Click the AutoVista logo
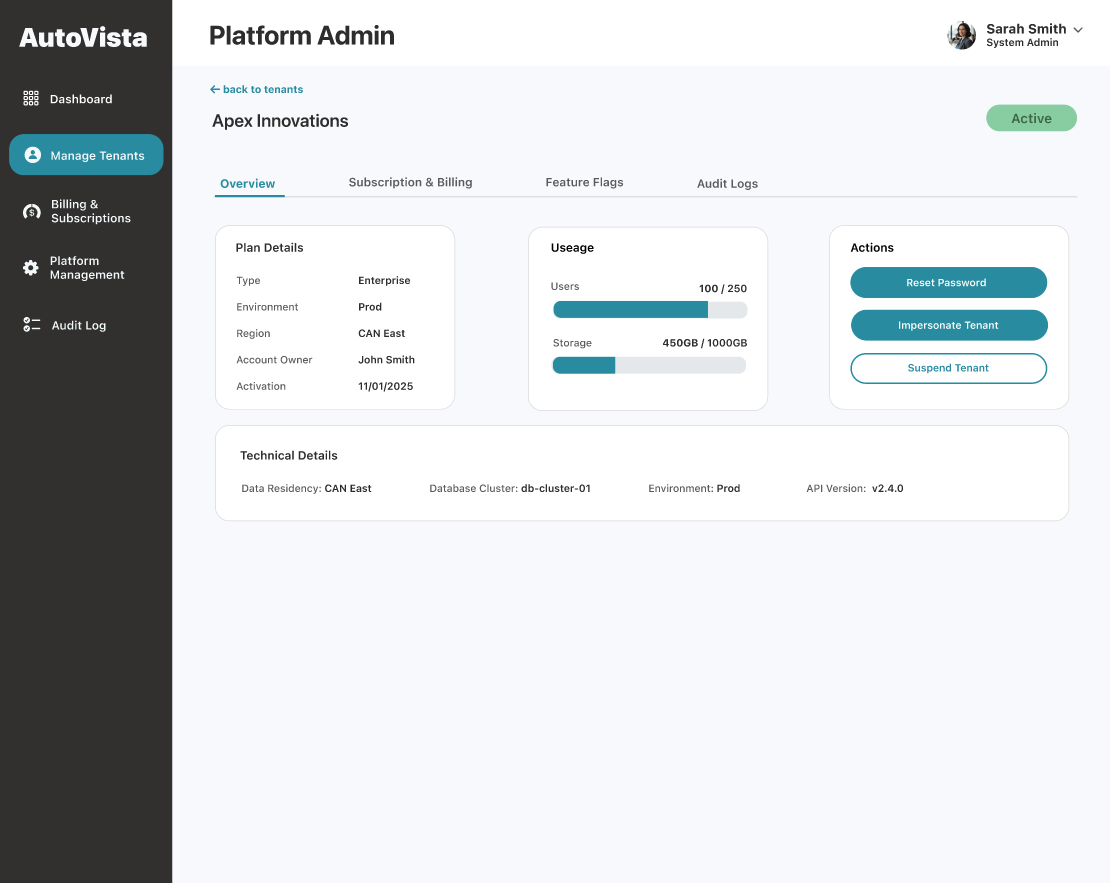 84,38
